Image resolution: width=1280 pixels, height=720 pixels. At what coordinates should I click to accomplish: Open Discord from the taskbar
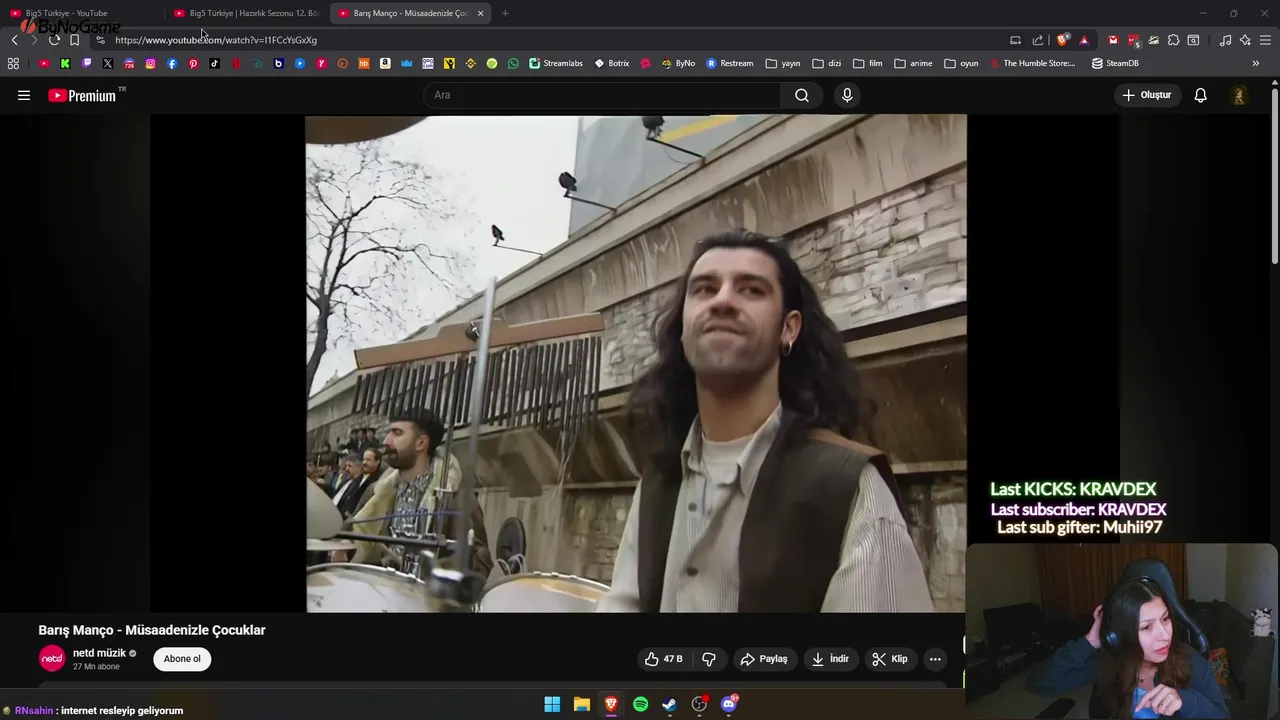coord(729,704)
